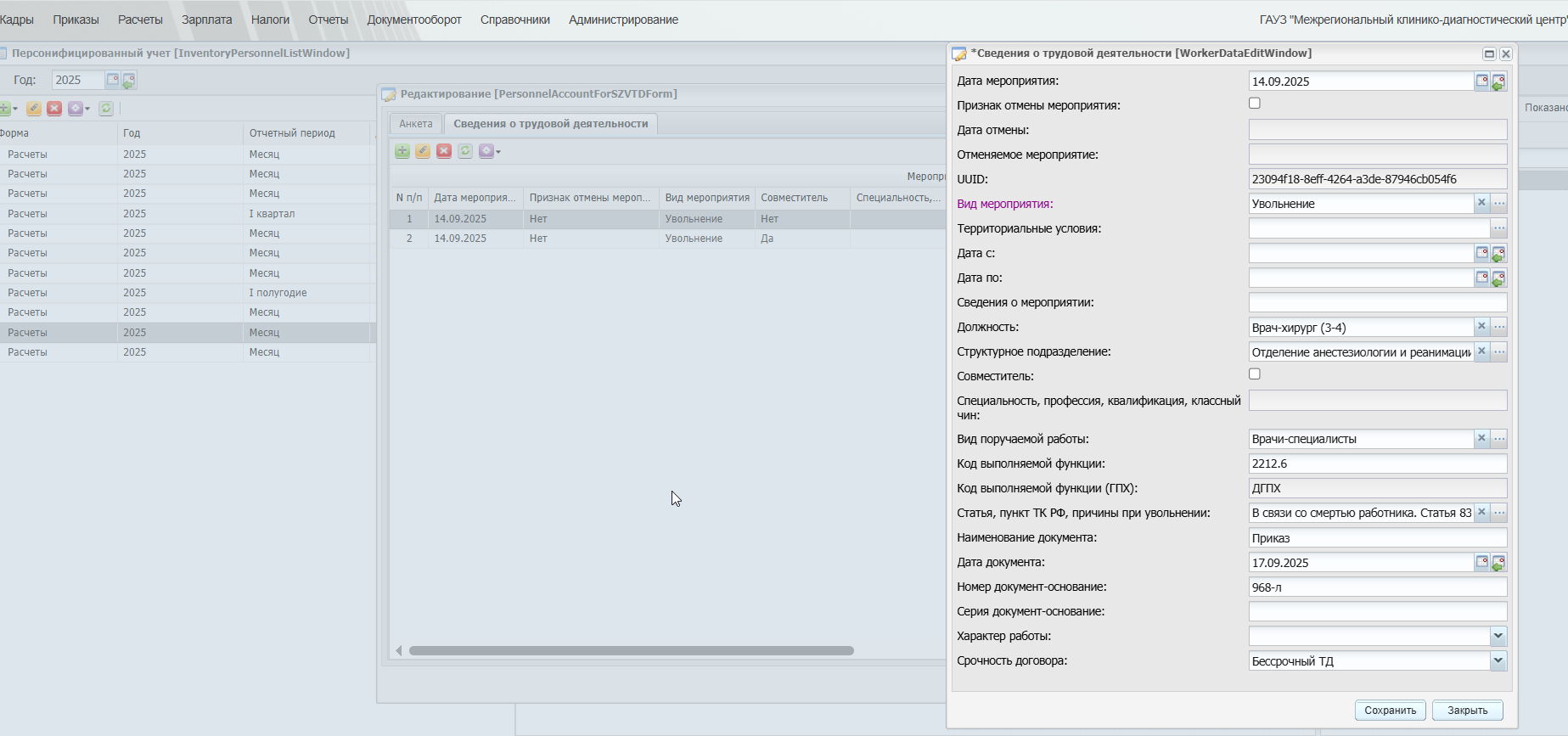Open the Расчеты menu
Screen dimensions: 1568x736
coord(140,20)
